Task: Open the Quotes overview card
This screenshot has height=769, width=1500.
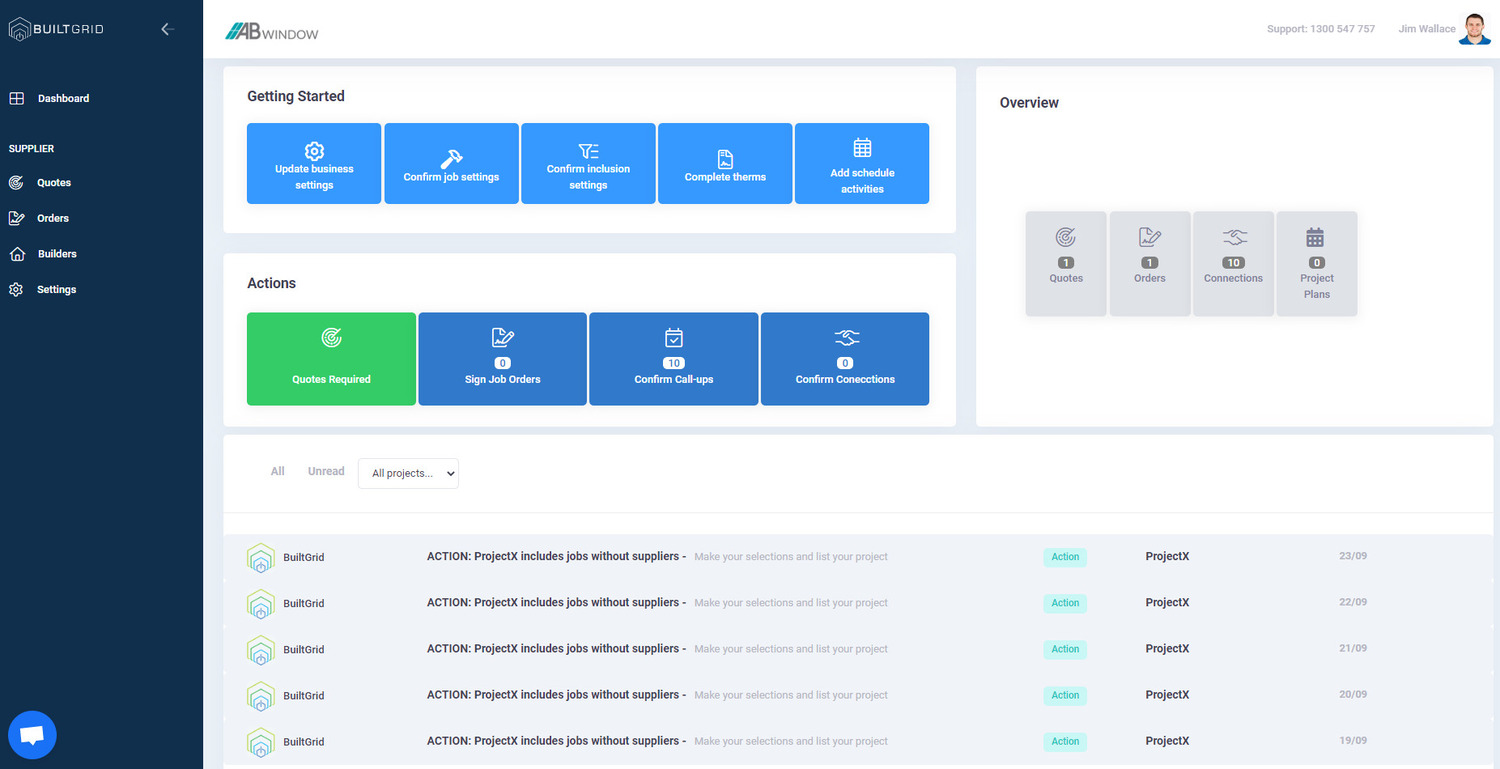Action: point(1066,263)
